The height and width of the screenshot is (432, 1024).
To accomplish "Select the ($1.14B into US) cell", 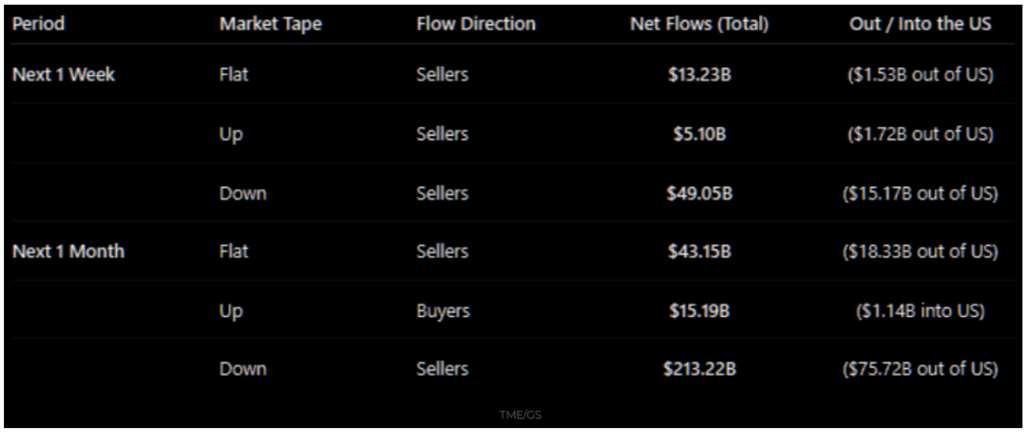I will point(920,311).
